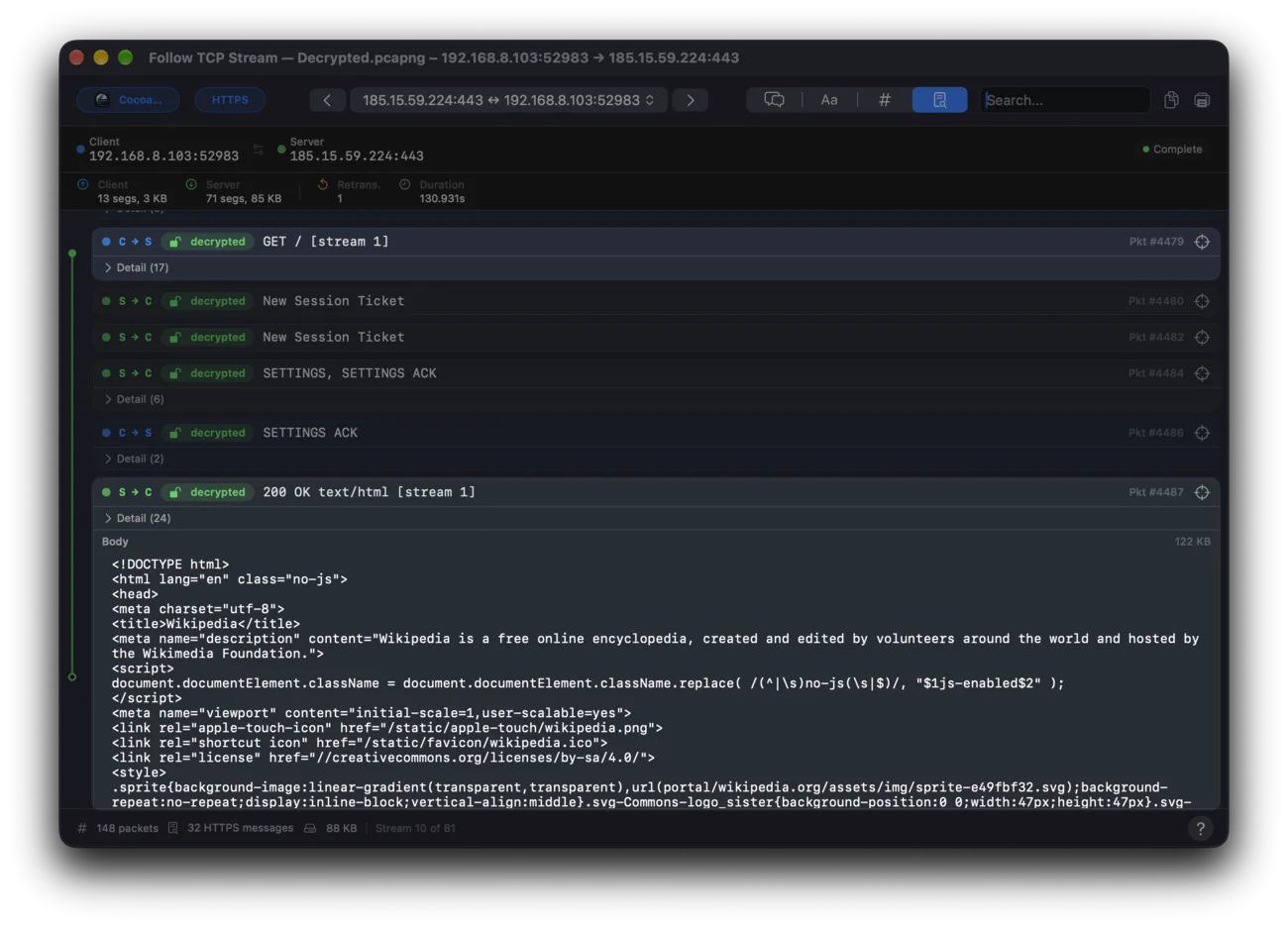Locate packet #4486 with crosshair icon

[1202, 433]
